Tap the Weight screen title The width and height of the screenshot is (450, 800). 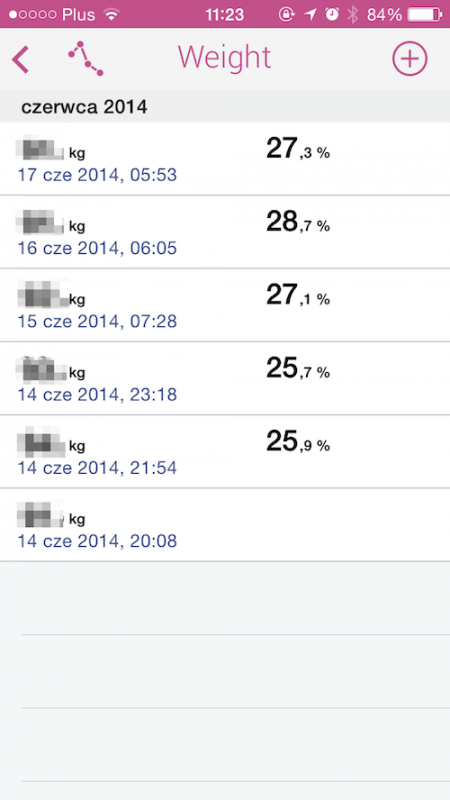[224, 57]
